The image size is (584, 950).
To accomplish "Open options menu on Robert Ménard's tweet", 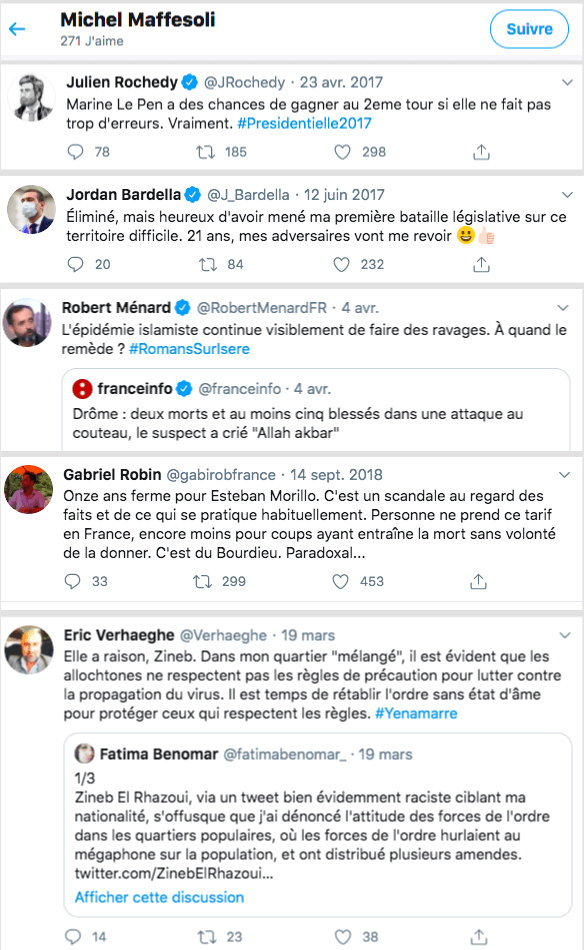I will (x=563, y=303).
